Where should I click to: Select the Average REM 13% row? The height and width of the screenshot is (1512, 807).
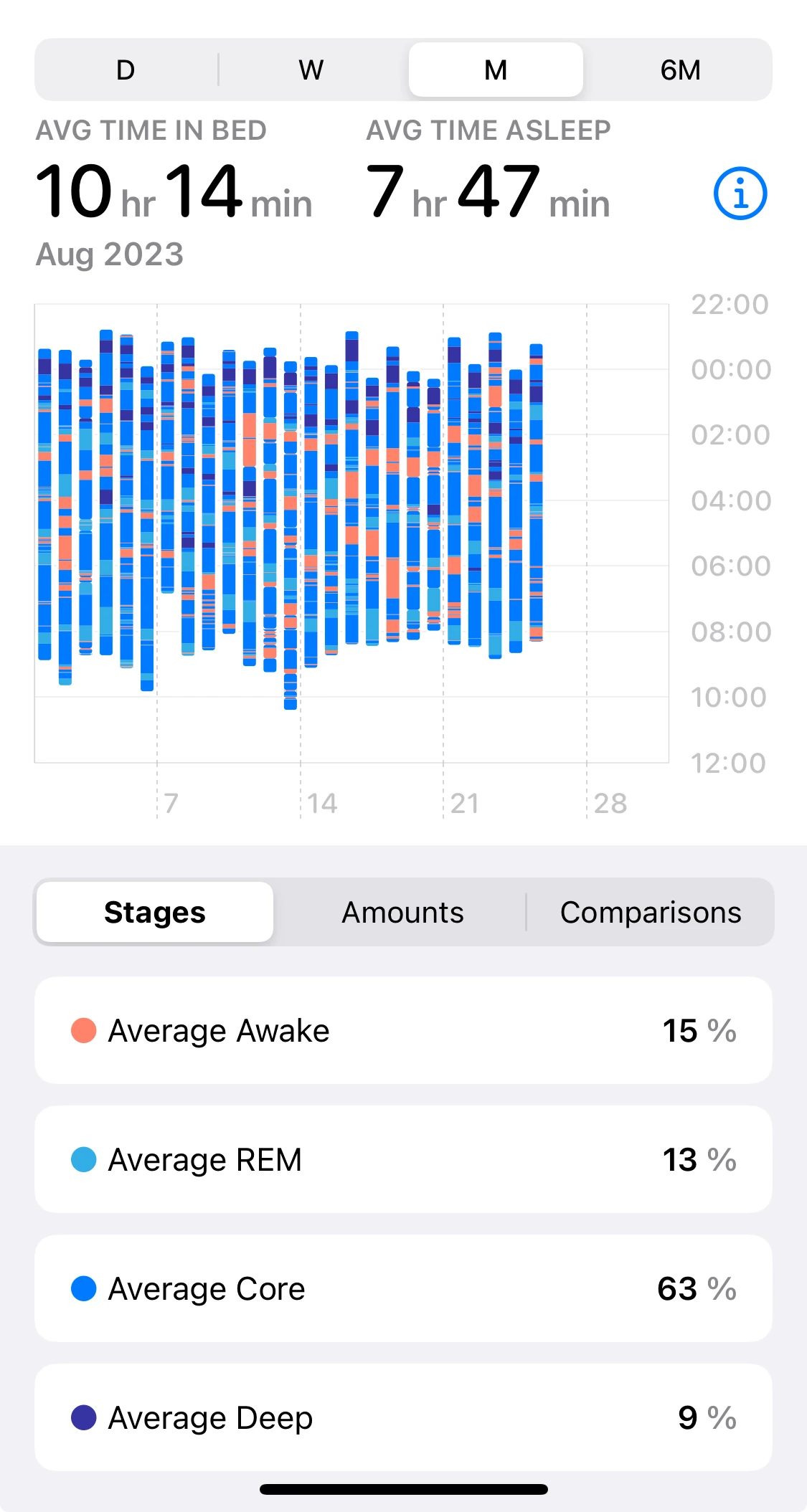coord(403,1159)
